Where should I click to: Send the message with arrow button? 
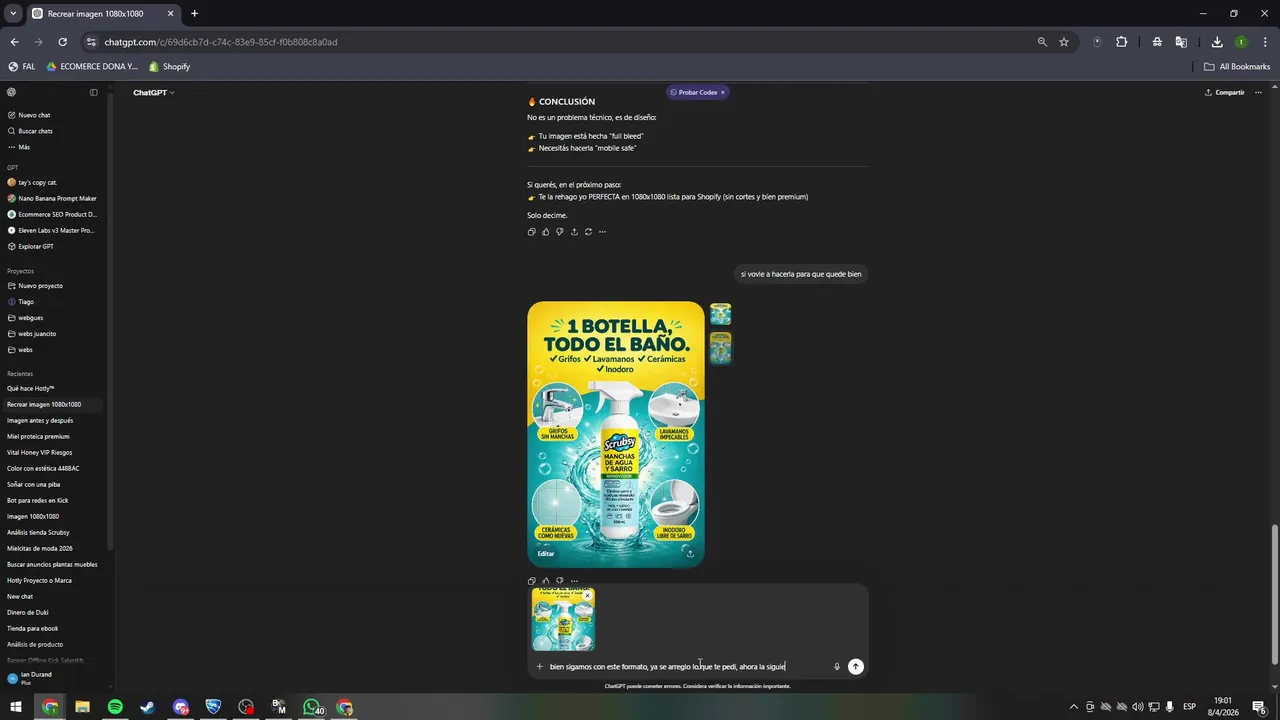[x=856, y=667]
